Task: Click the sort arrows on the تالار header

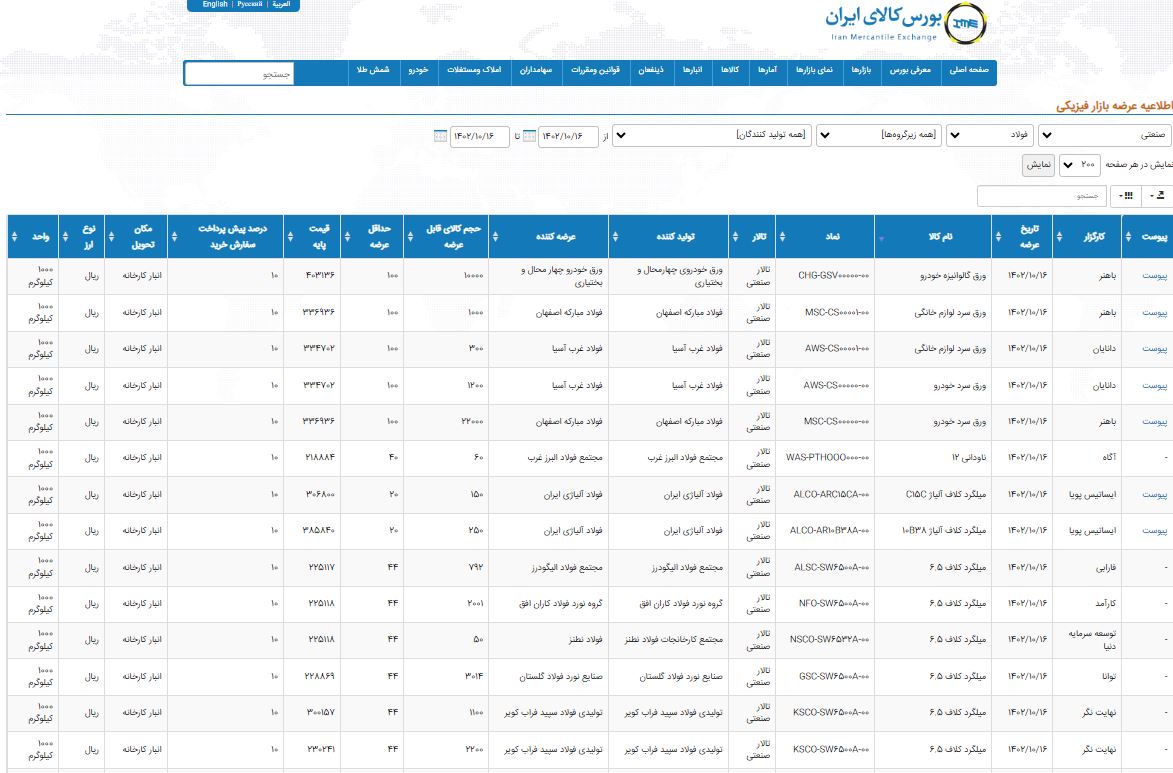Action: [735, 237]
